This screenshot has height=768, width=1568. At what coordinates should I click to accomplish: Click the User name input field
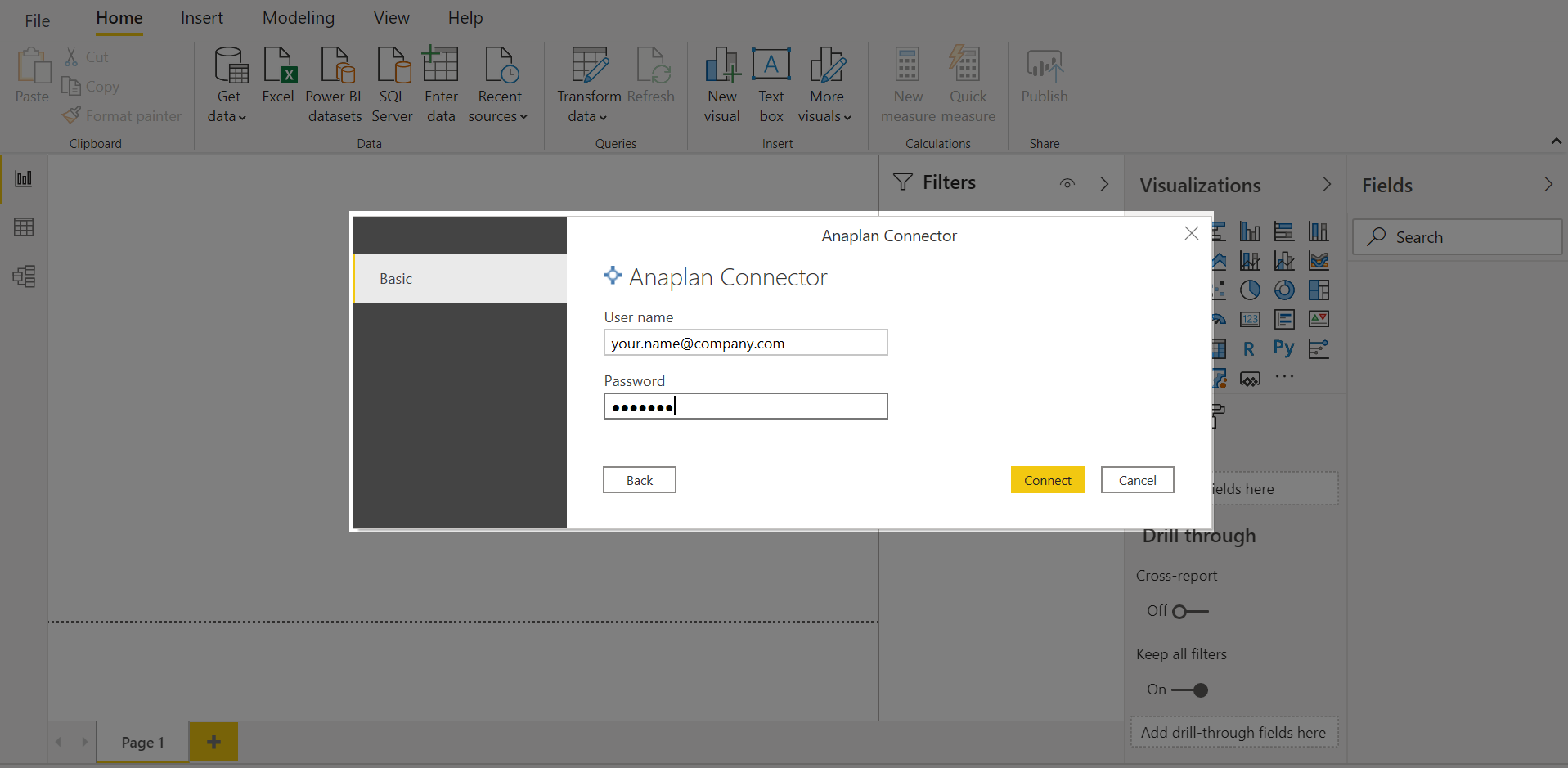[746, 343]
